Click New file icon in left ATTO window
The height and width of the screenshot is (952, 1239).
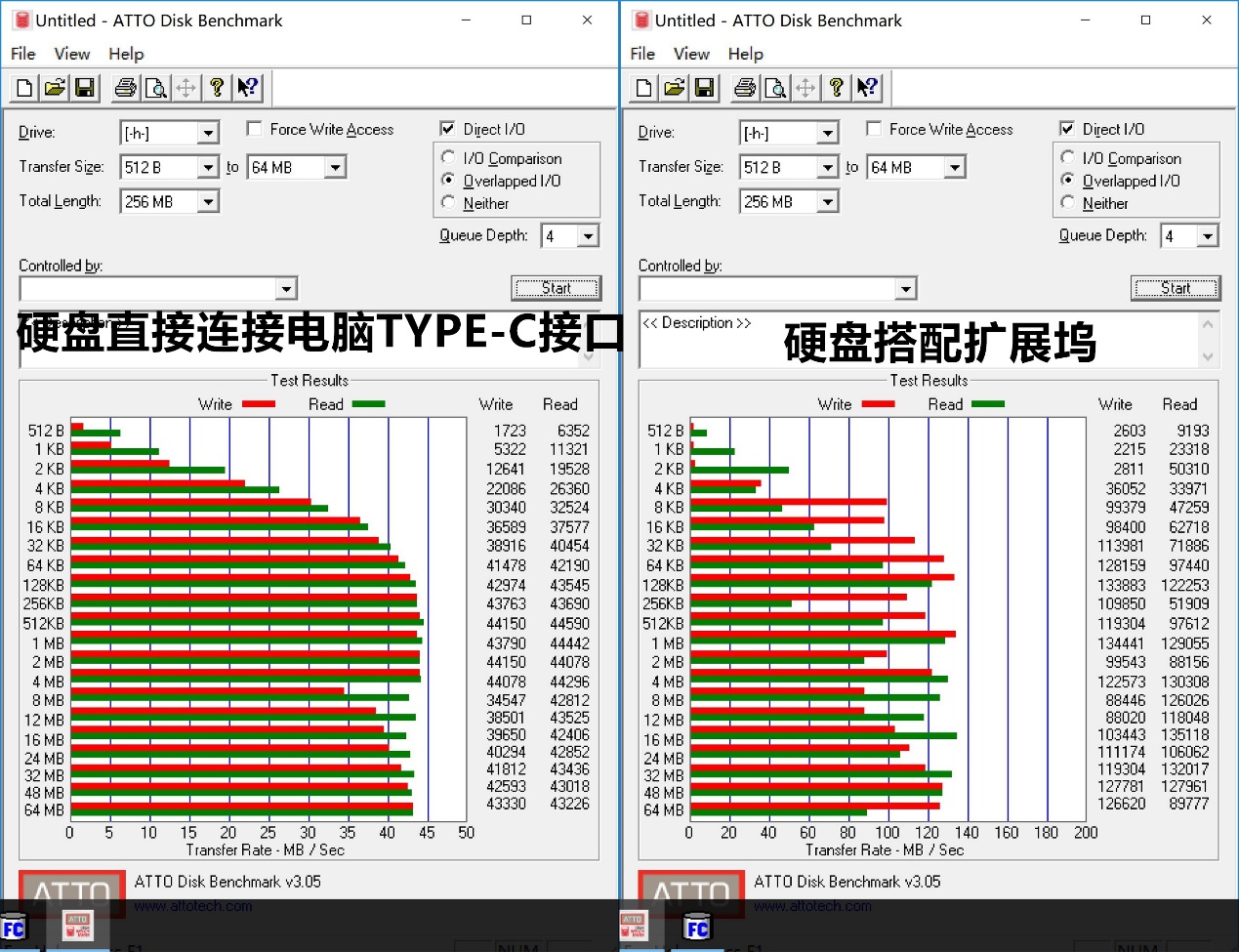(25, 88)
